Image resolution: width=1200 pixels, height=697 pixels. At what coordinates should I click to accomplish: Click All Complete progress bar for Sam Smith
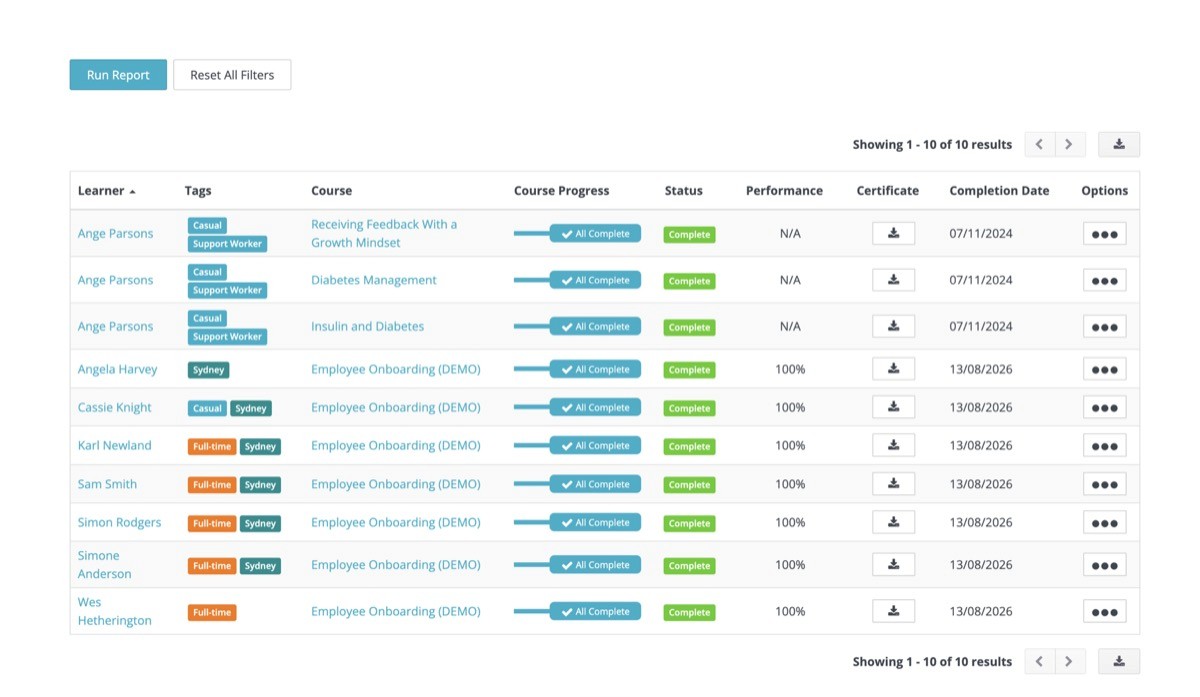coord(577,484)
